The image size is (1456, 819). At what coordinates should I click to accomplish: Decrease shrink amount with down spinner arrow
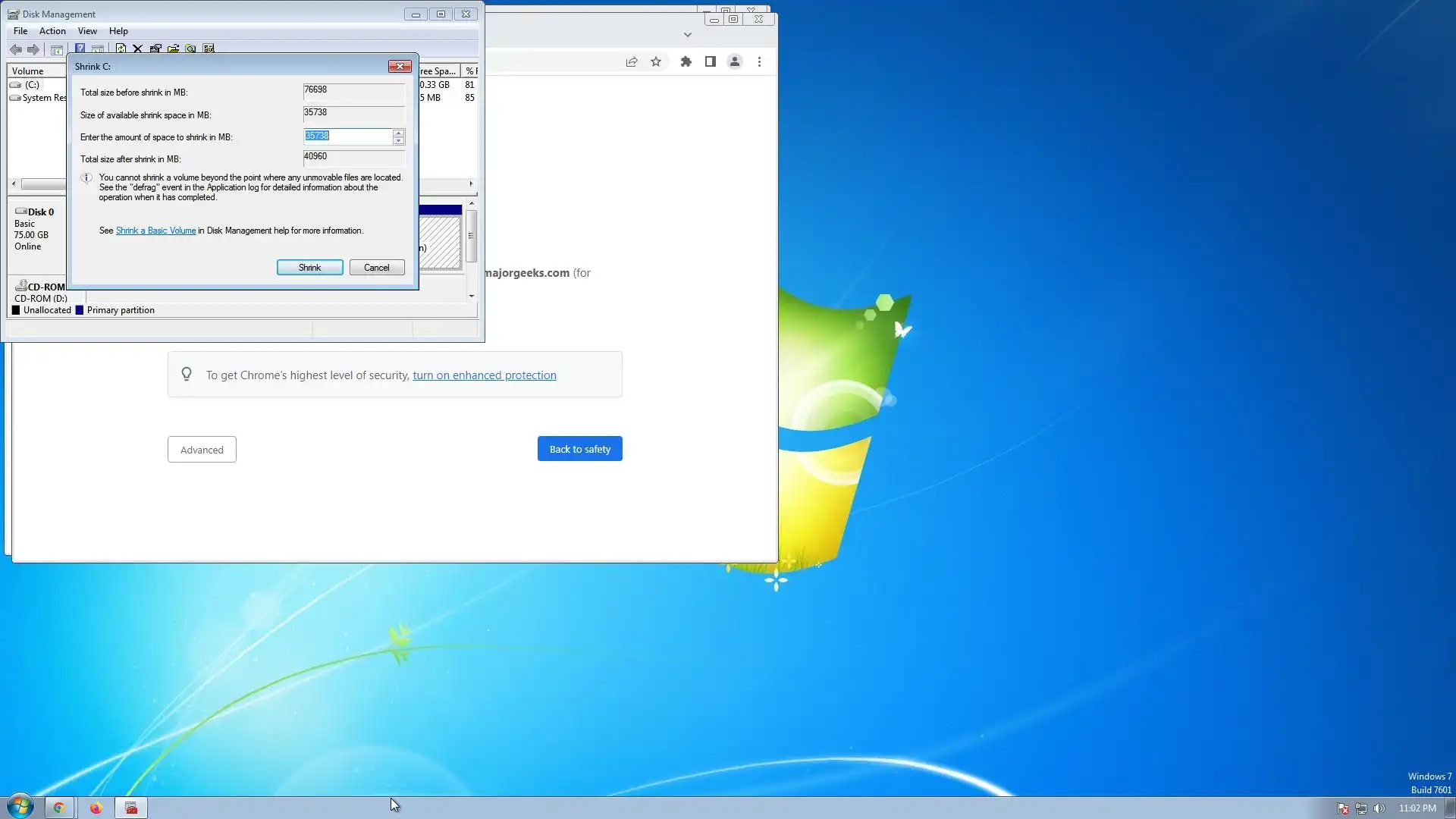[398, 141]
